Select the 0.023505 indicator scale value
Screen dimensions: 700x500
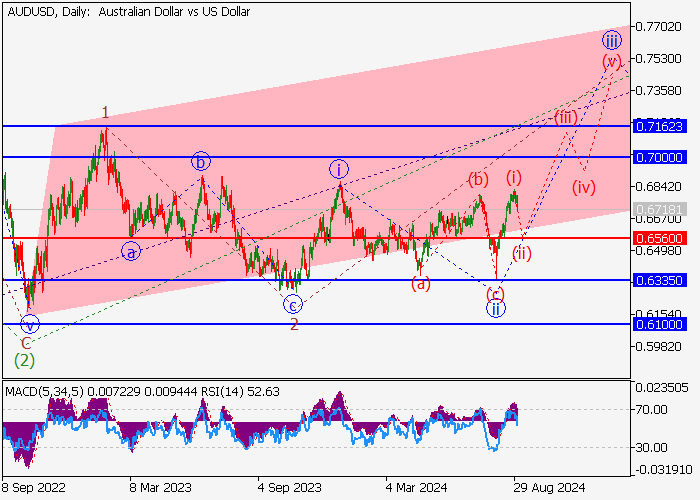click(x=662, y=388)
